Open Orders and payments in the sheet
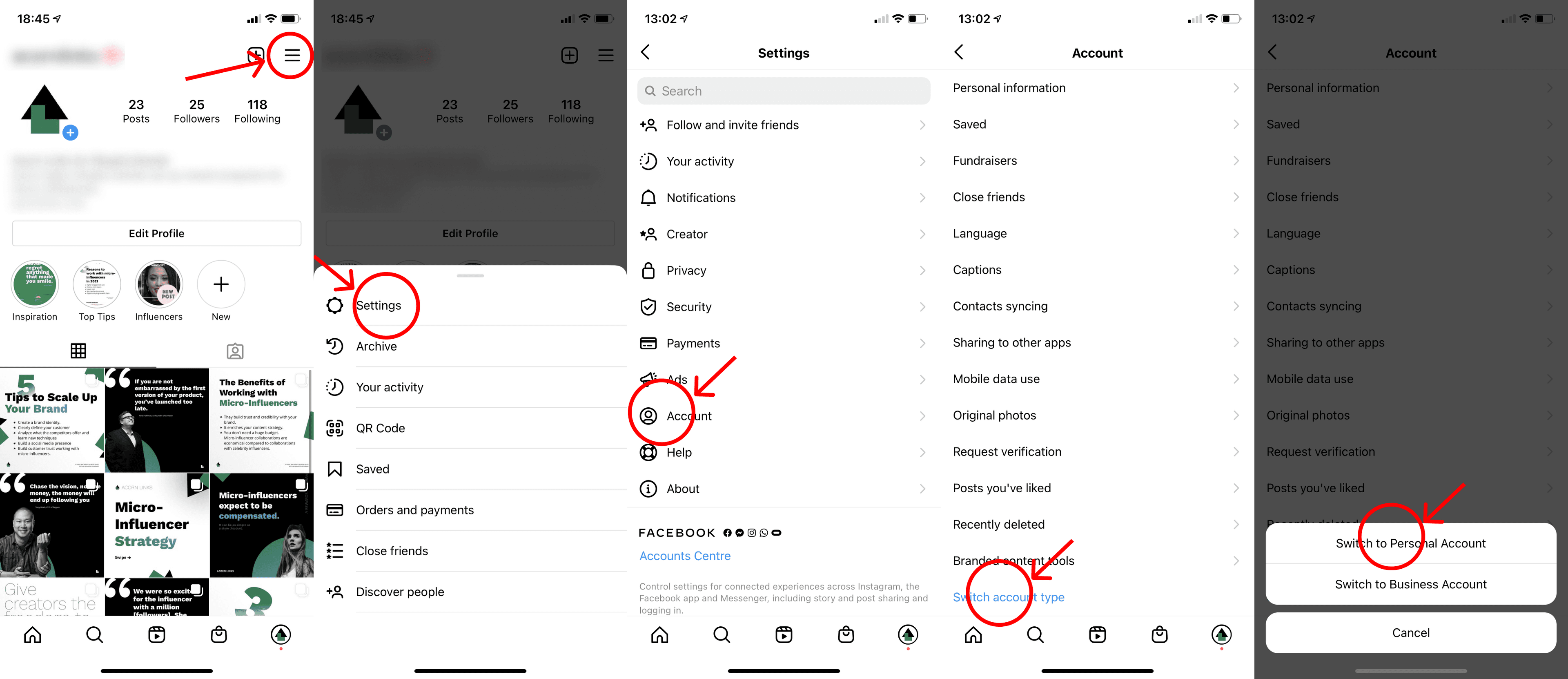 pyautogui.click(x=470, y=510)
